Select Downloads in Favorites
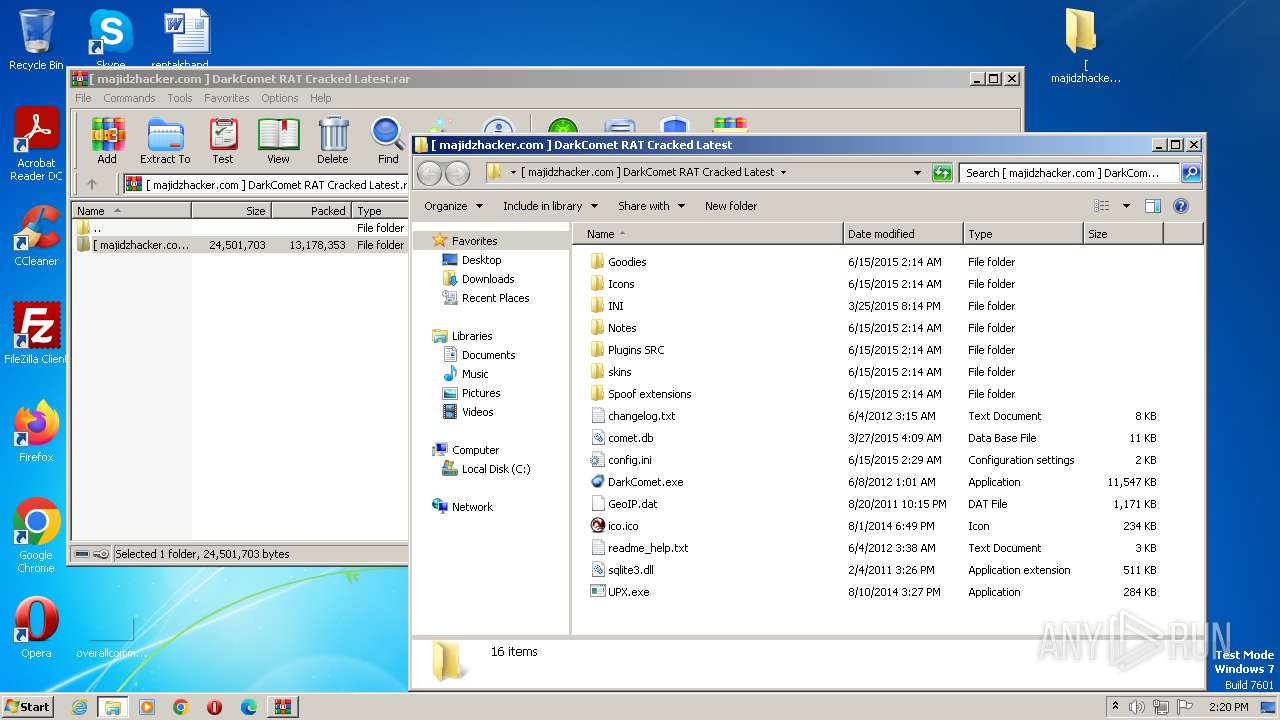The width and height of the screenshot is (1280, 720). click(x=488, y=279)
